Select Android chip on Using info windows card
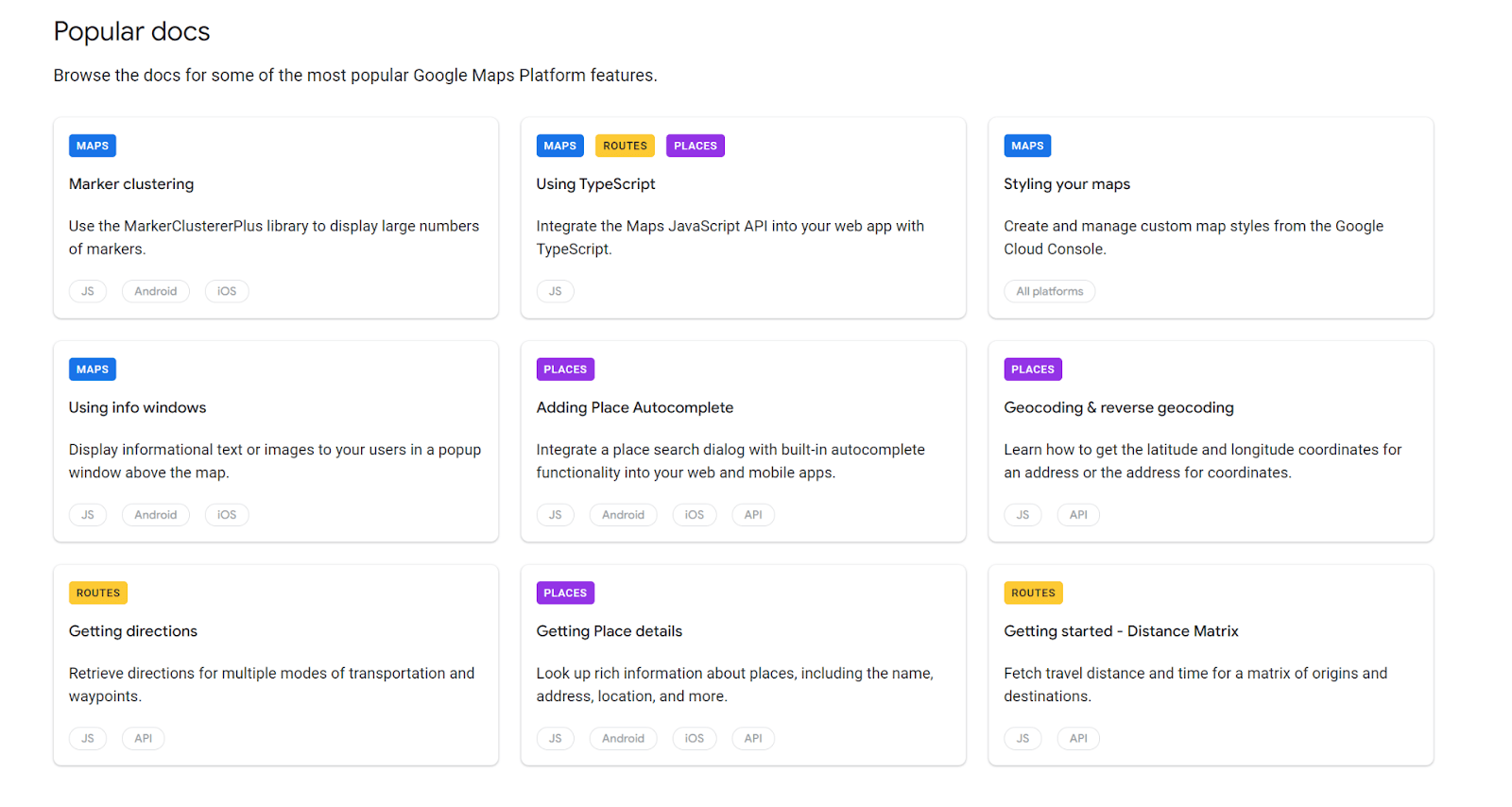The image size is (1512, 807). pos(156,515)
